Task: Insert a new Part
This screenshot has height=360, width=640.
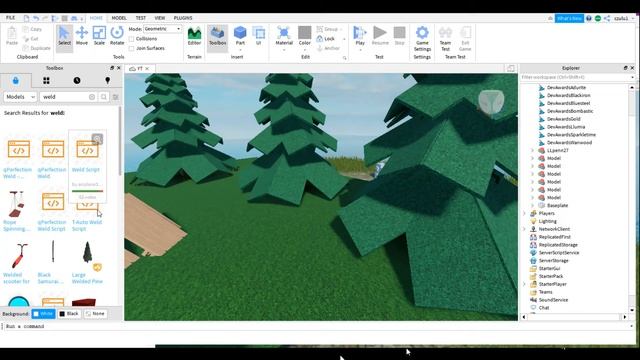Action: (240, 36)
